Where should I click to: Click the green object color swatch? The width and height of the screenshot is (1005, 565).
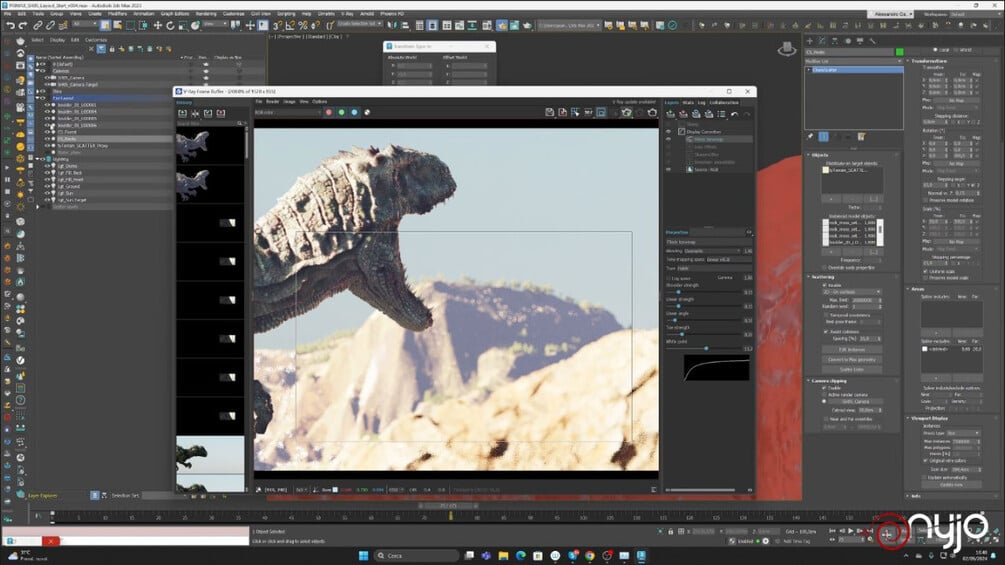click(900, 52)
